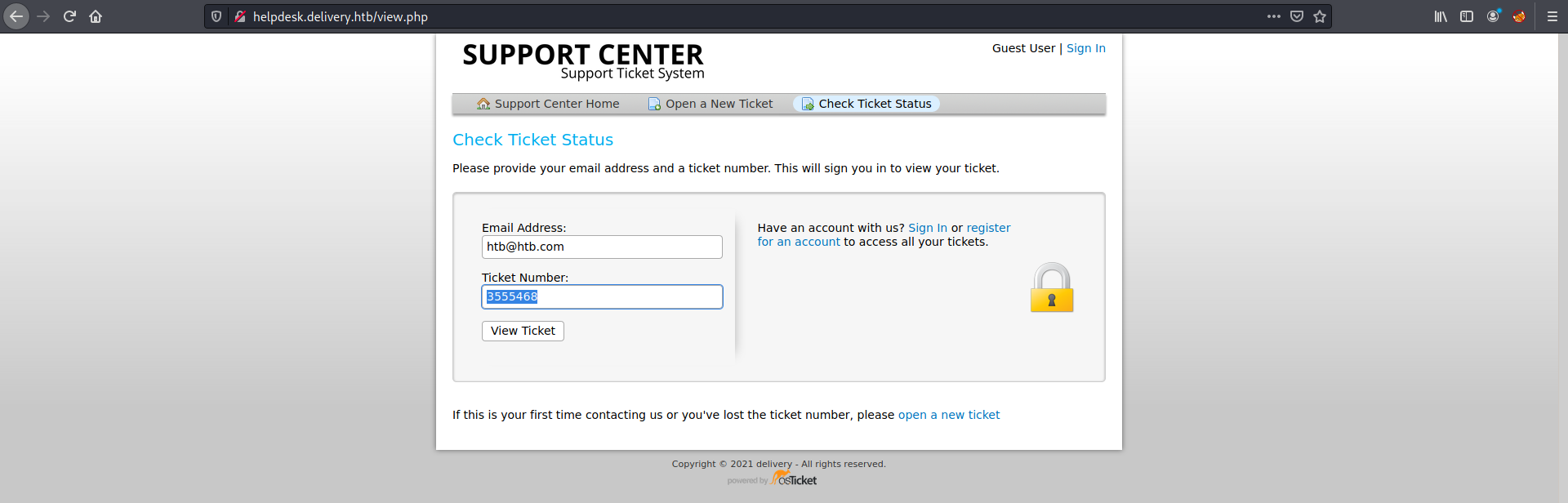Viewport: 1568px width, 503px height.
Task: Click the Sign In link at top right
Action: pyautogui.click(x=1085, y=48)
